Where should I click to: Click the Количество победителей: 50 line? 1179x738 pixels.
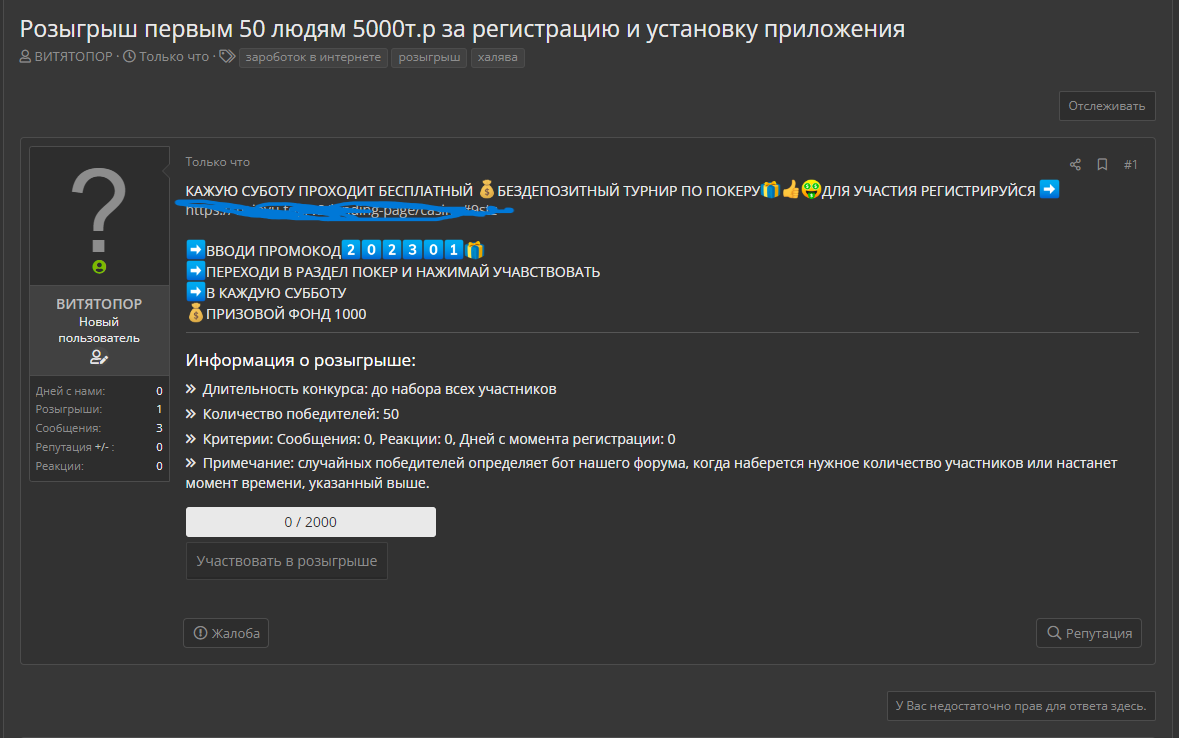[292, 414]
